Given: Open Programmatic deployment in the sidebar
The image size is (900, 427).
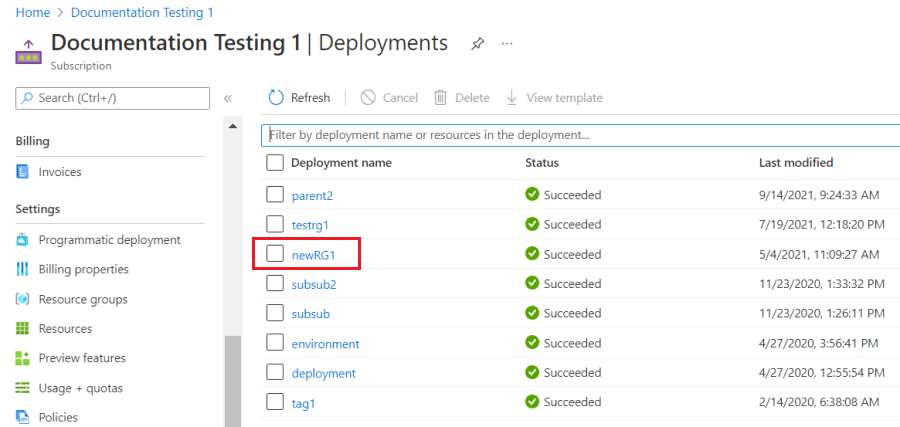Looking at the screenshot, I should coord(110,239).
